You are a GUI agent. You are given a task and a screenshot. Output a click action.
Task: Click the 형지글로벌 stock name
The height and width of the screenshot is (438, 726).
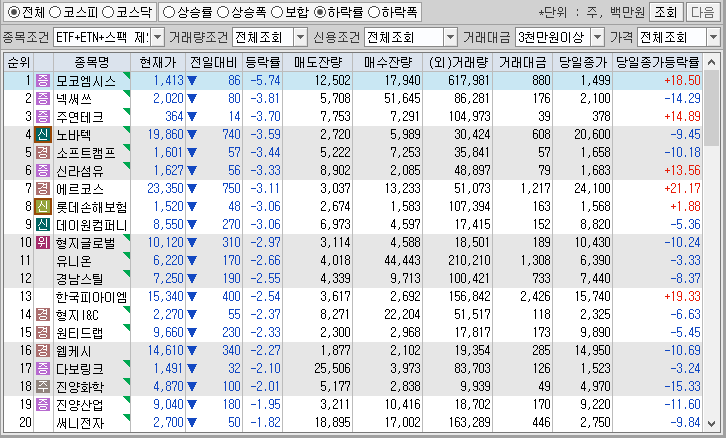pos(86,243)
